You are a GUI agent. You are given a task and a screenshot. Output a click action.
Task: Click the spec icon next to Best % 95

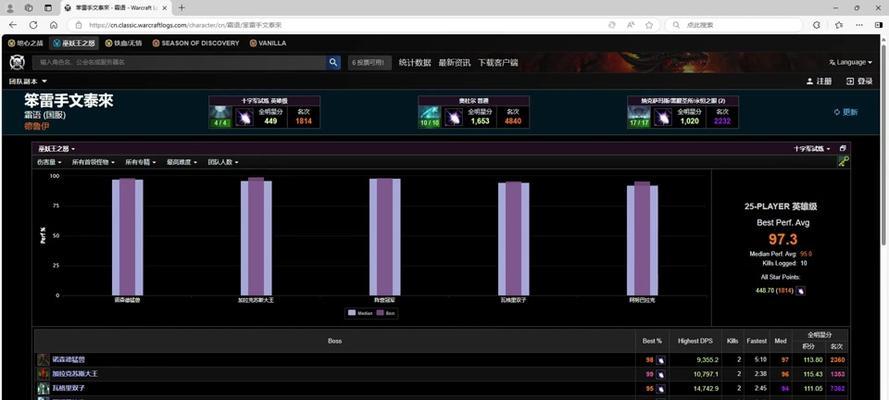tap(661, 389)
